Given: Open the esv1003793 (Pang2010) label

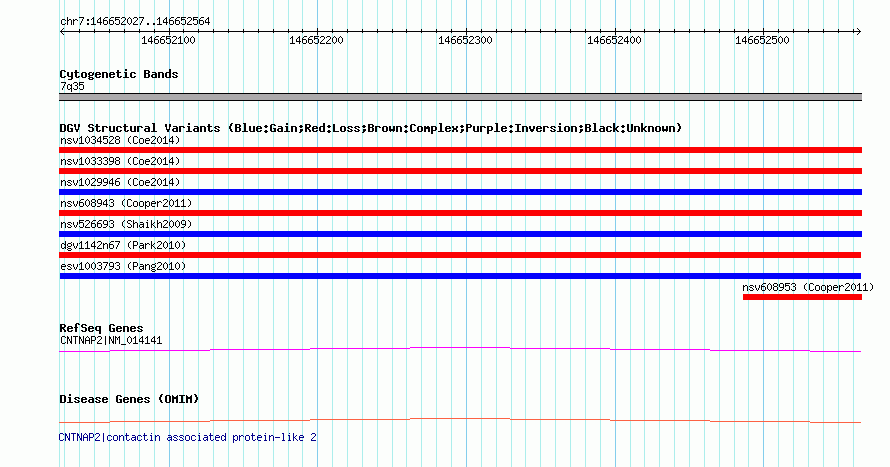Looking at the screenshot, I should click(x=123, y=266).
